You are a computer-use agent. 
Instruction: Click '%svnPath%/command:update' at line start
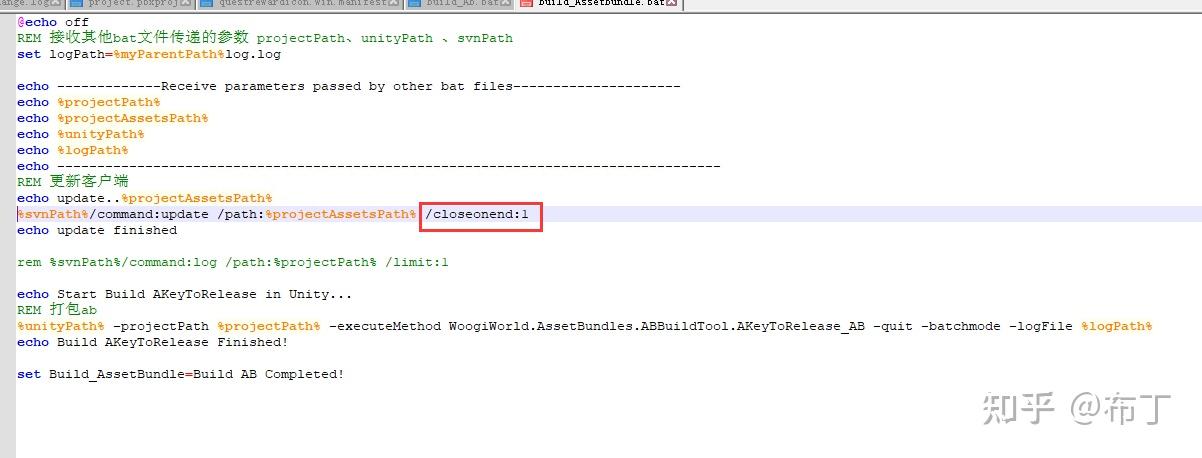tap(113, 214)
